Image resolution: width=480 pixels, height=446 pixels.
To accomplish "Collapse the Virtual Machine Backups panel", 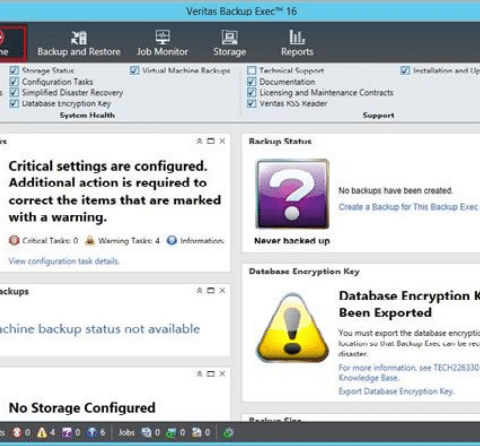I will click(x=199, y=291).
